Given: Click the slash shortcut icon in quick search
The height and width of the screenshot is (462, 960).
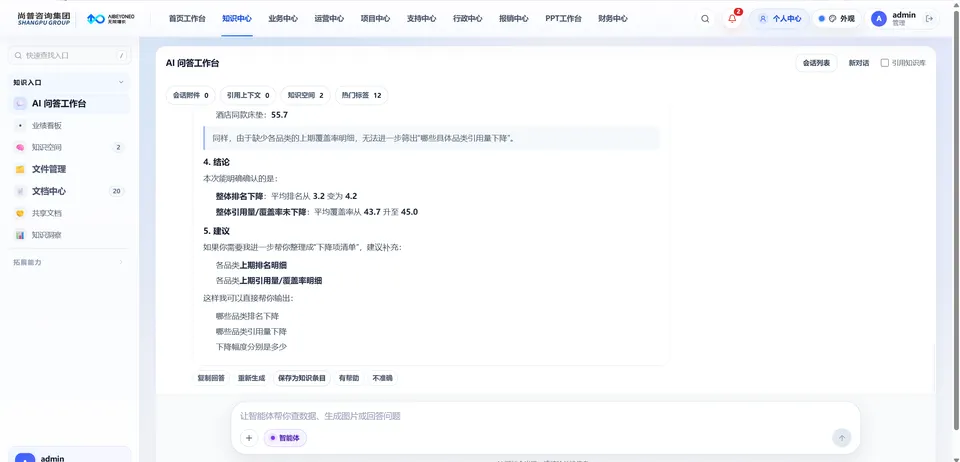Looking at the screenshot, I should tap(121, 56).
